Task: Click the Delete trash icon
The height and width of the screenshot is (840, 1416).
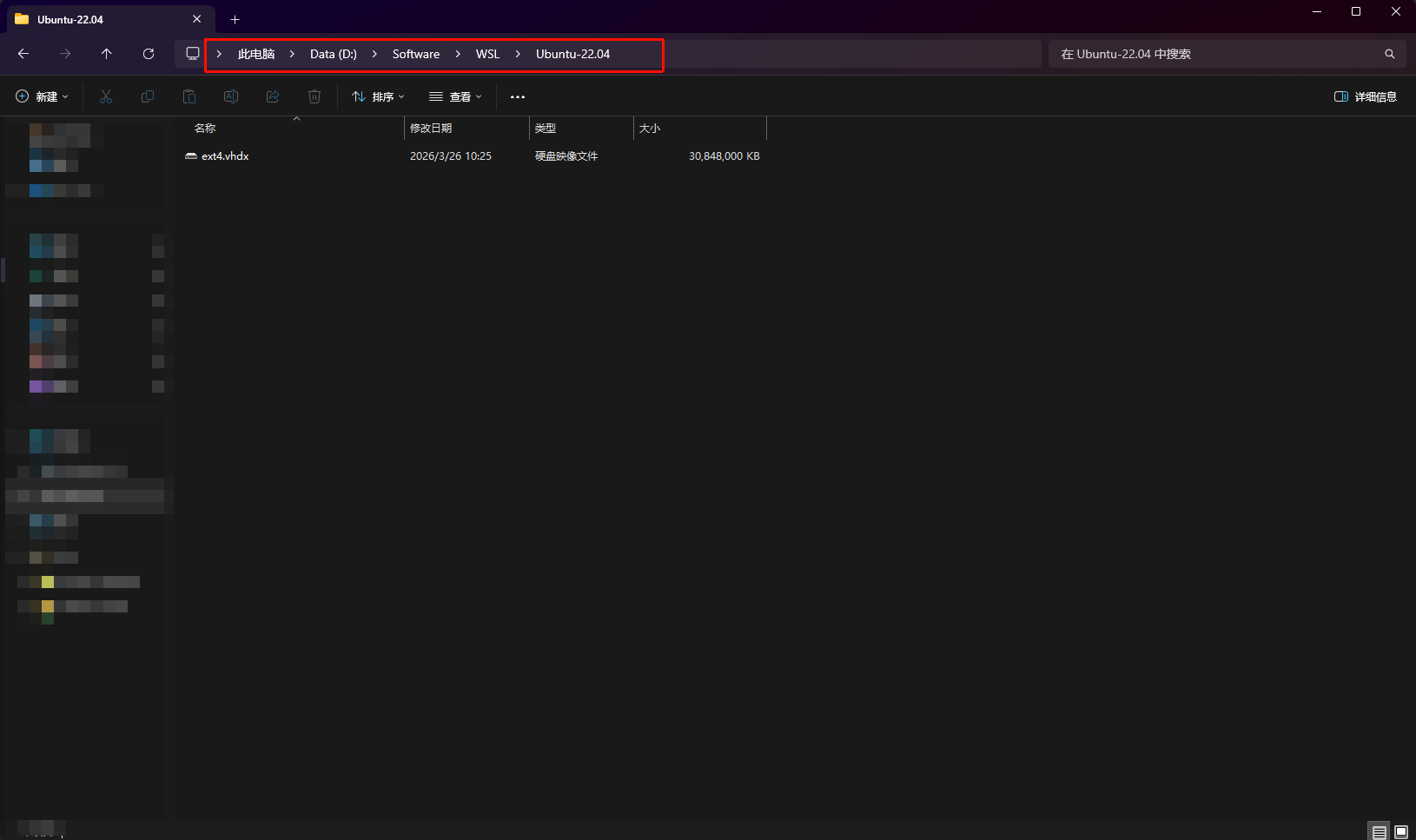Action: pos(314,96)
